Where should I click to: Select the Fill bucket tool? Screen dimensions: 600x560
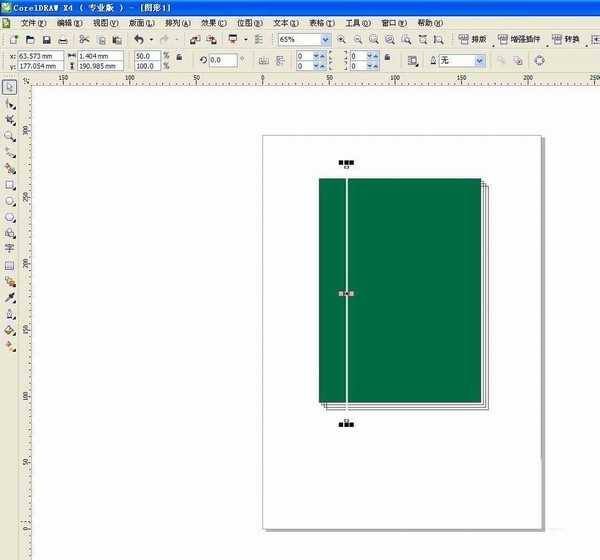coord(10,330)
